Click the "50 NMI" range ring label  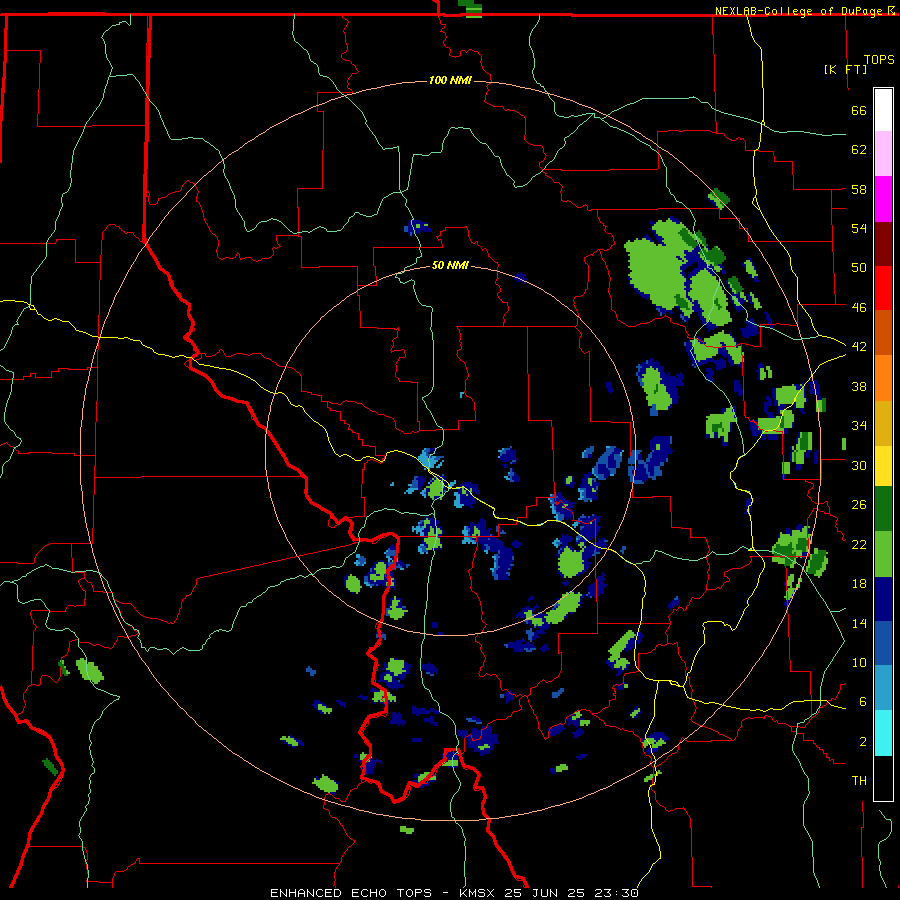pyautogui.click(x=450, y=265)
